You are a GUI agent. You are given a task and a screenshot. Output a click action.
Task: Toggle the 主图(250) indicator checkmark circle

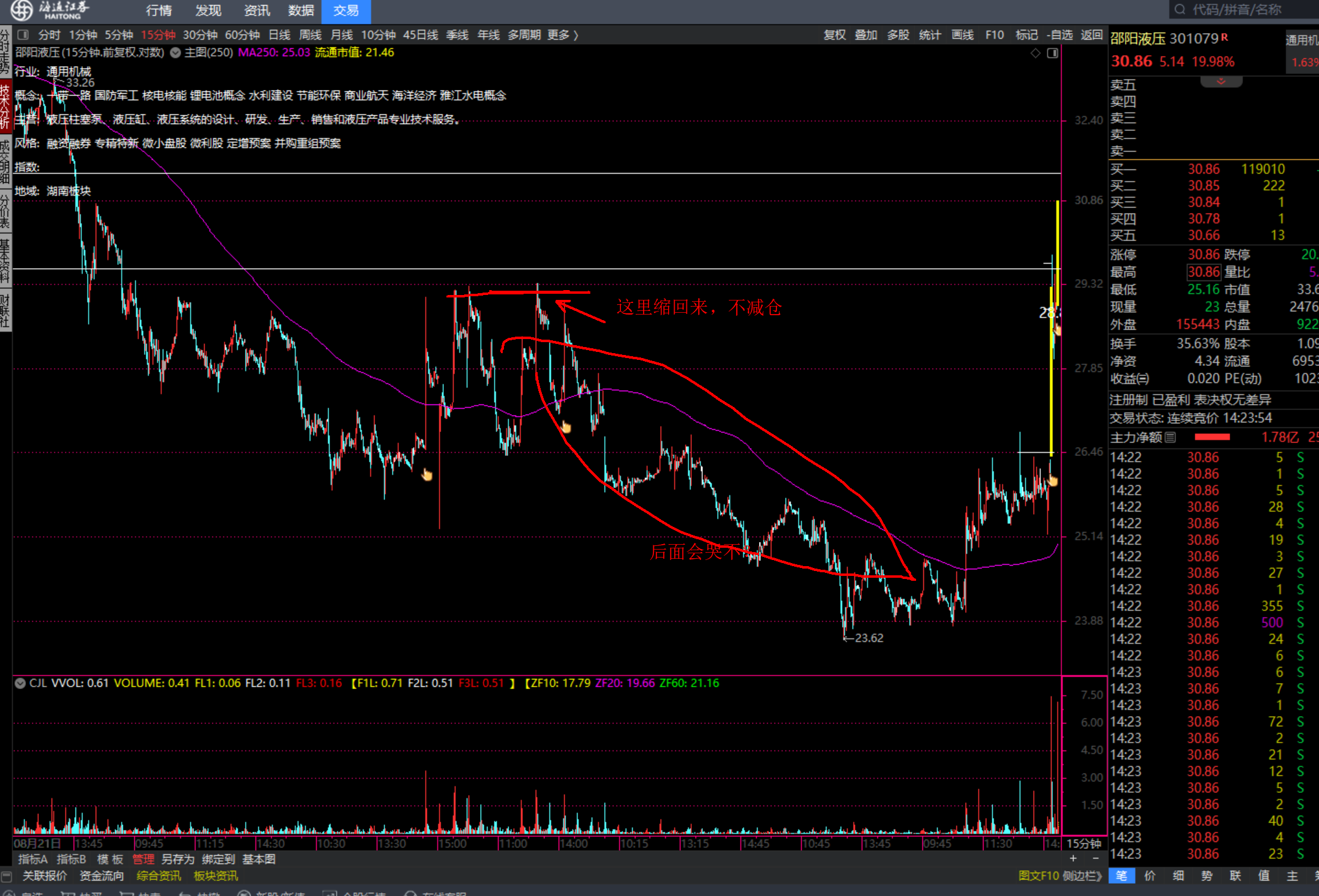tap(175, 53)
